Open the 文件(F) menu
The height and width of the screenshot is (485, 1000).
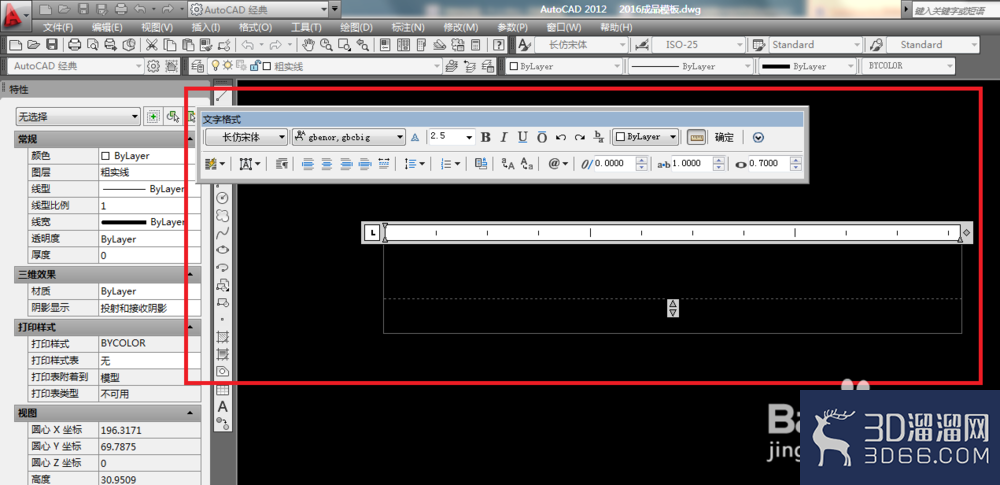tap(58, 27)
